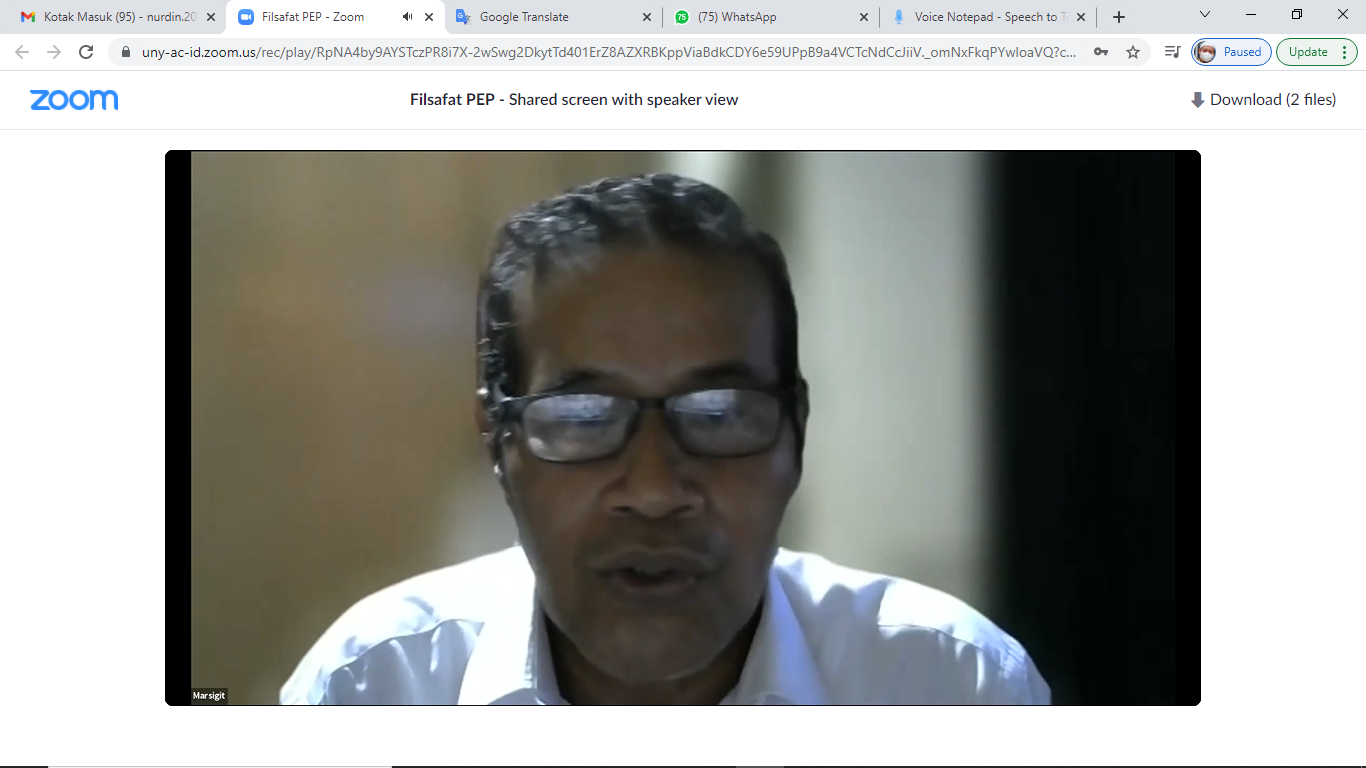The height and width of the screenshot is (768, 1366).
Task: Click the recording title heading text
Action: pyautogui.click(x=574, y=99)
